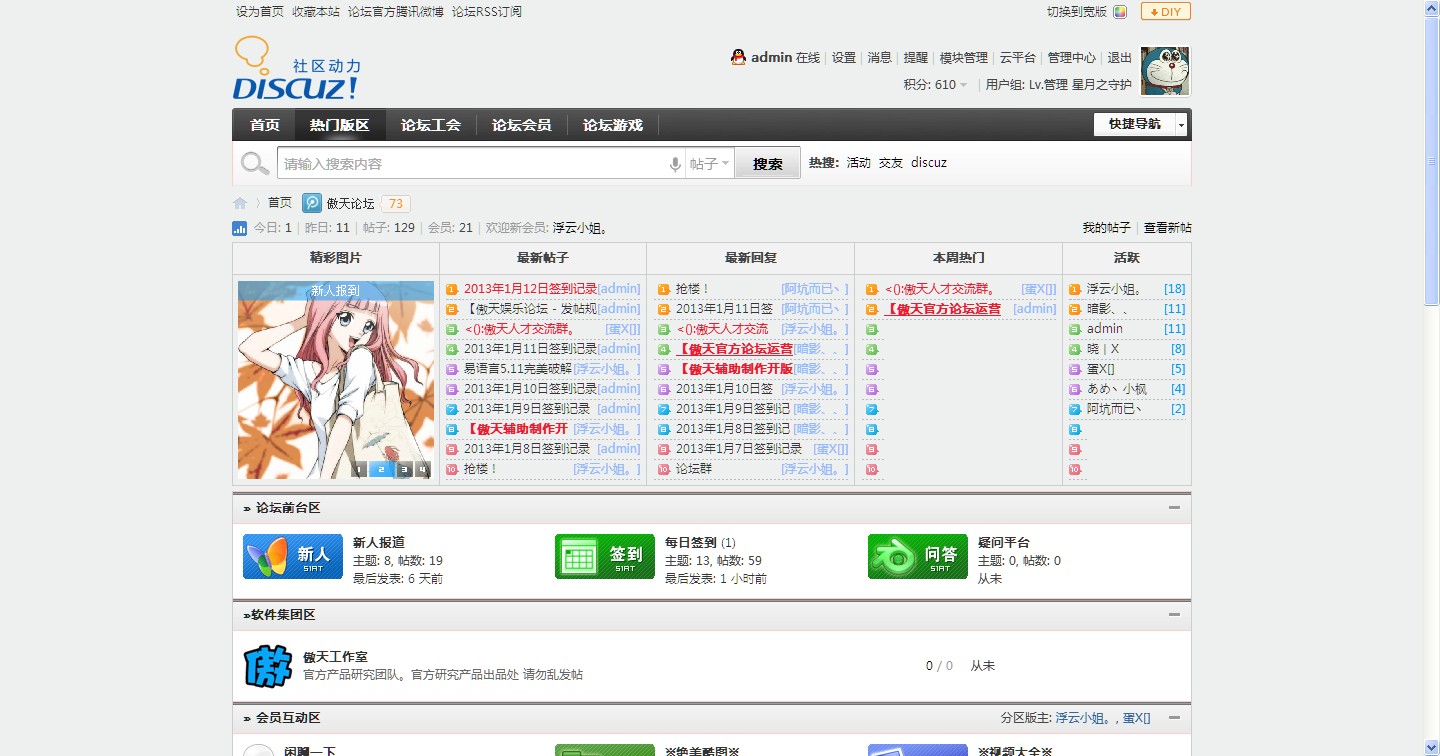Open the 帖子 search type dropdown
Screen dimensions: 1440x756
710,164
